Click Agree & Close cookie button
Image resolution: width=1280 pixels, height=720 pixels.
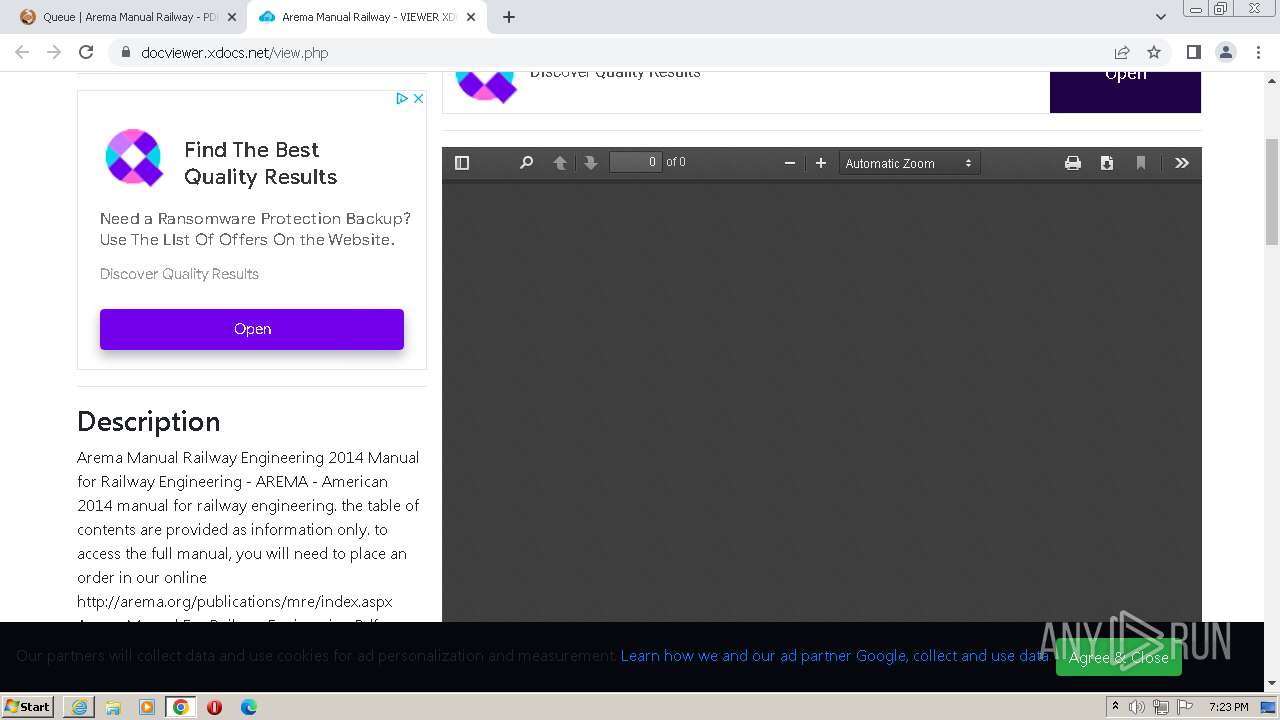pos(1119,657)
